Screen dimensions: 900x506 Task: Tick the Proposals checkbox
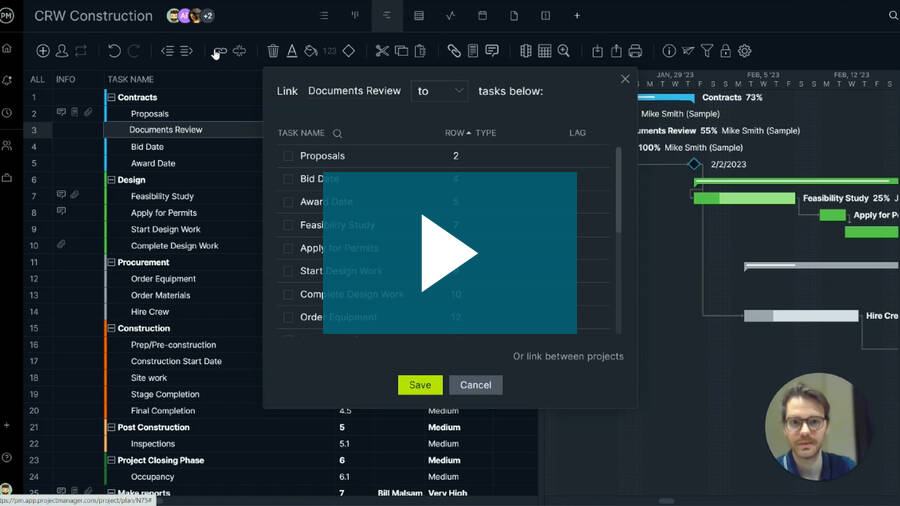click(288, 156)
